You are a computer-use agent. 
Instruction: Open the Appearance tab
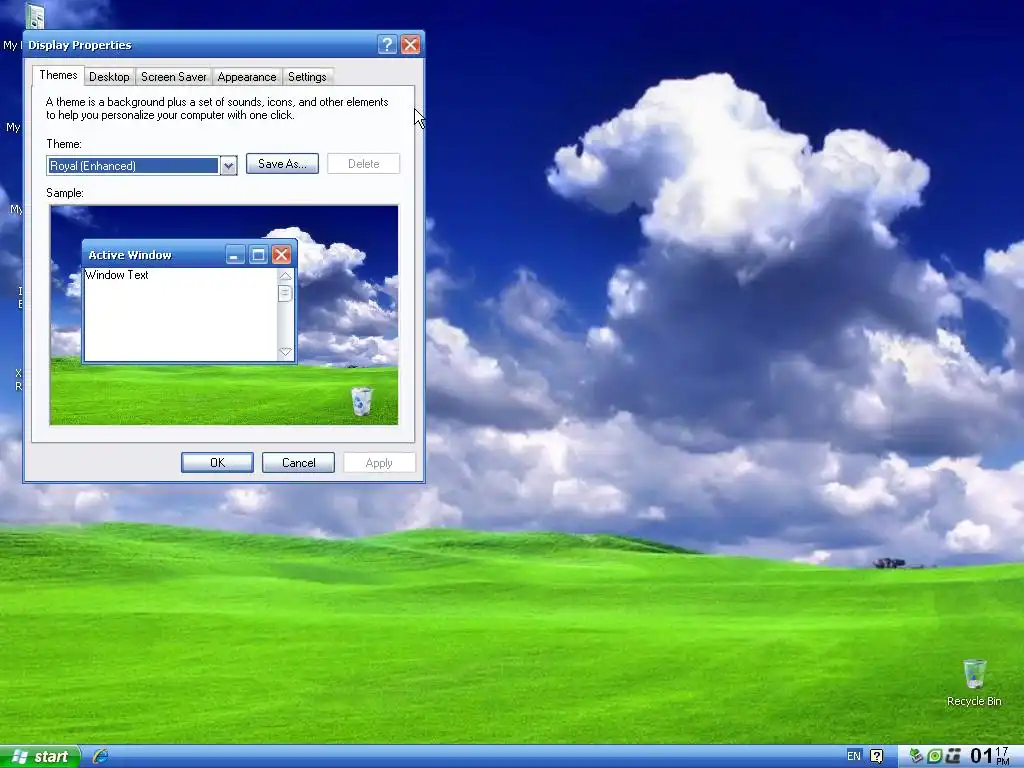(x=247, y=77)
